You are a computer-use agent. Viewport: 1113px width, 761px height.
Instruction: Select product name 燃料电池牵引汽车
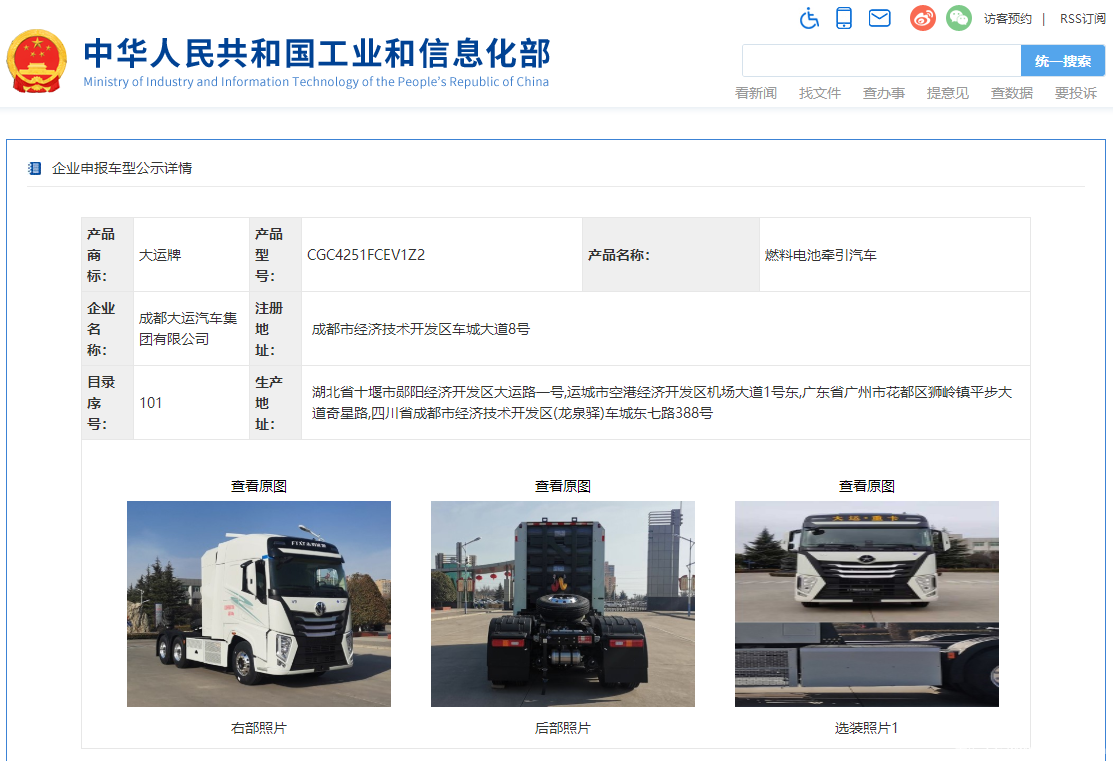821,255
